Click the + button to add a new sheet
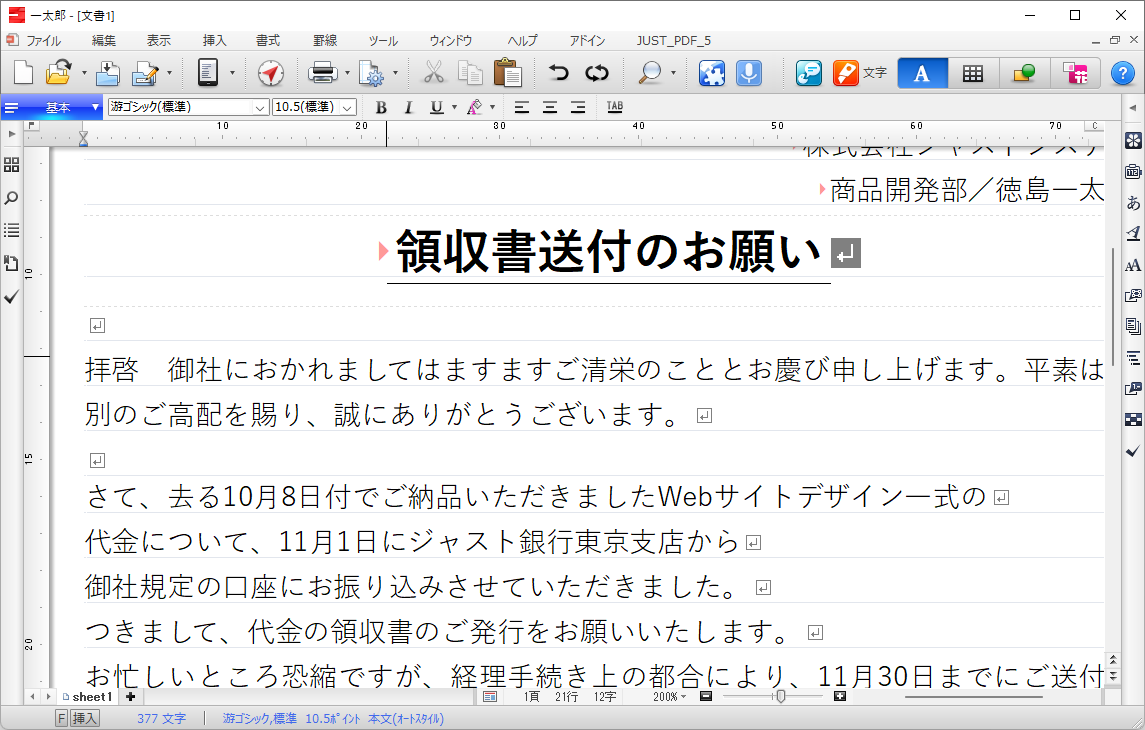Viewport: 1145px width, 730px height. 131,697
